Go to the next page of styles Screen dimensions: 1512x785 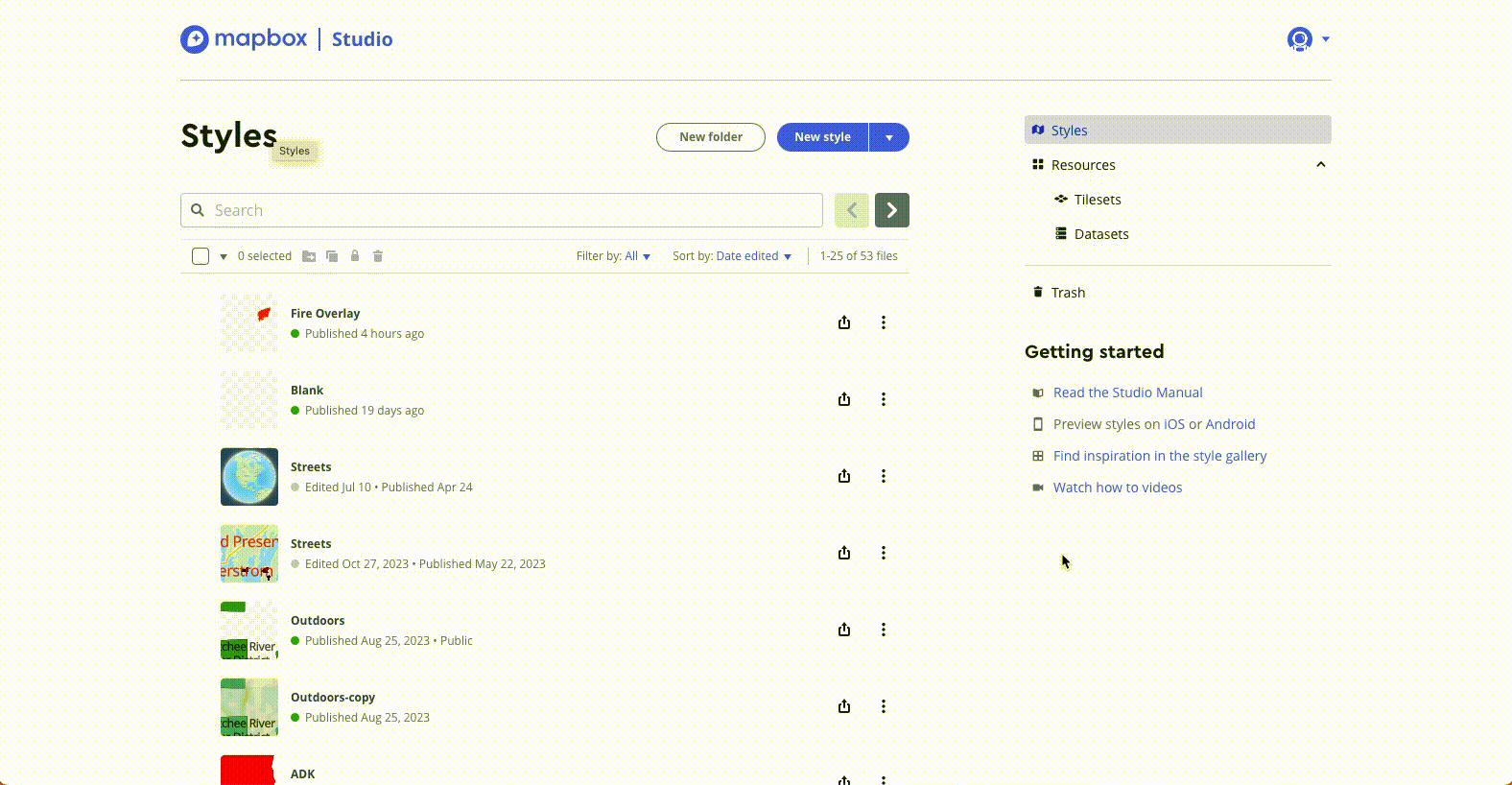tap(891, 210)
